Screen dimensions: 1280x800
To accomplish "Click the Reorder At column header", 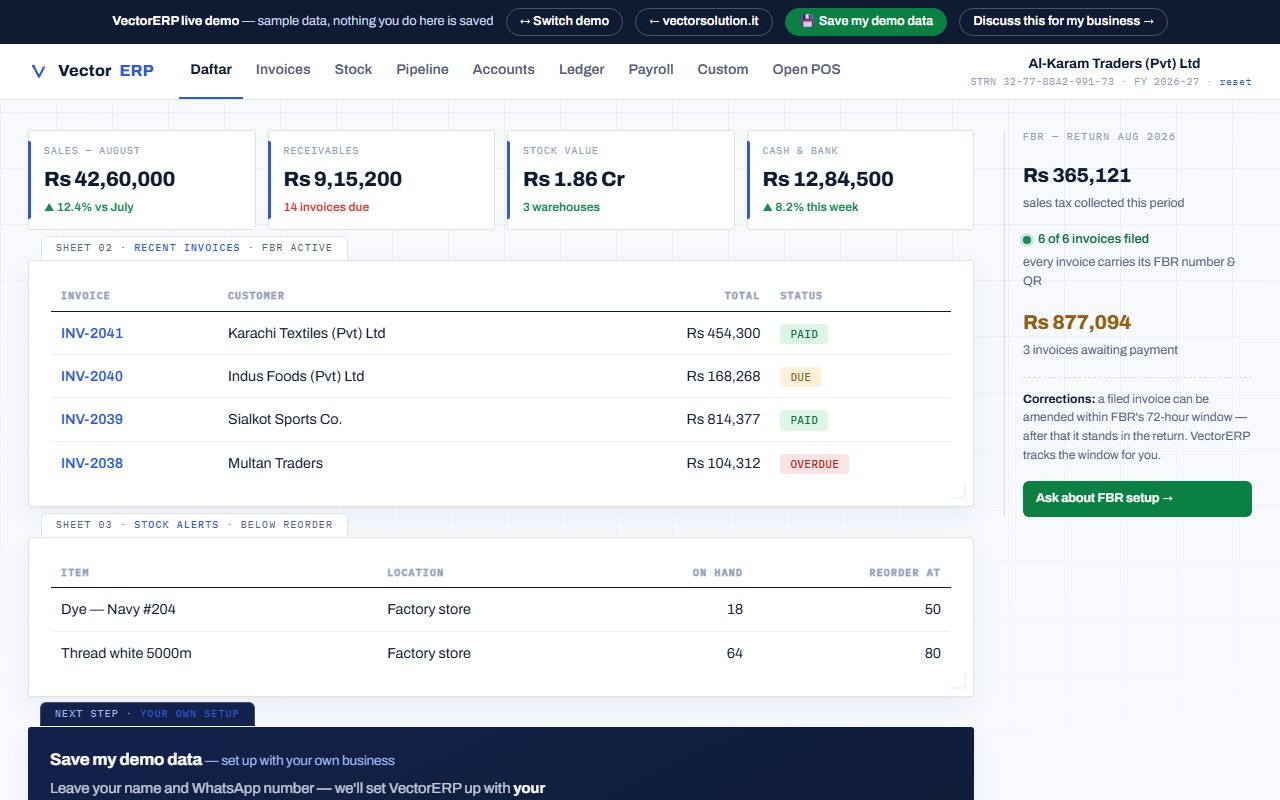I will [x=906, y=573].
